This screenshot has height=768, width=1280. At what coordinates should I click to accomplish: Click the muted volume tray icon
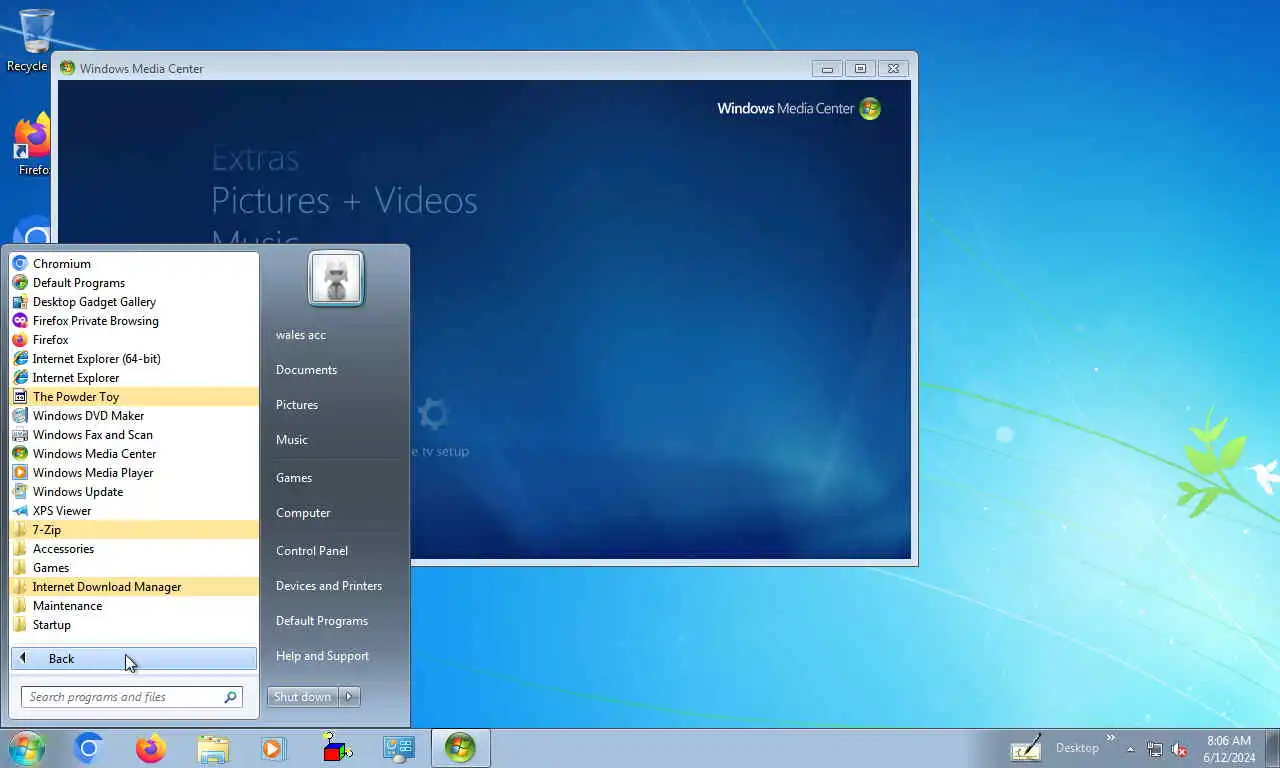coord(1179,749)
